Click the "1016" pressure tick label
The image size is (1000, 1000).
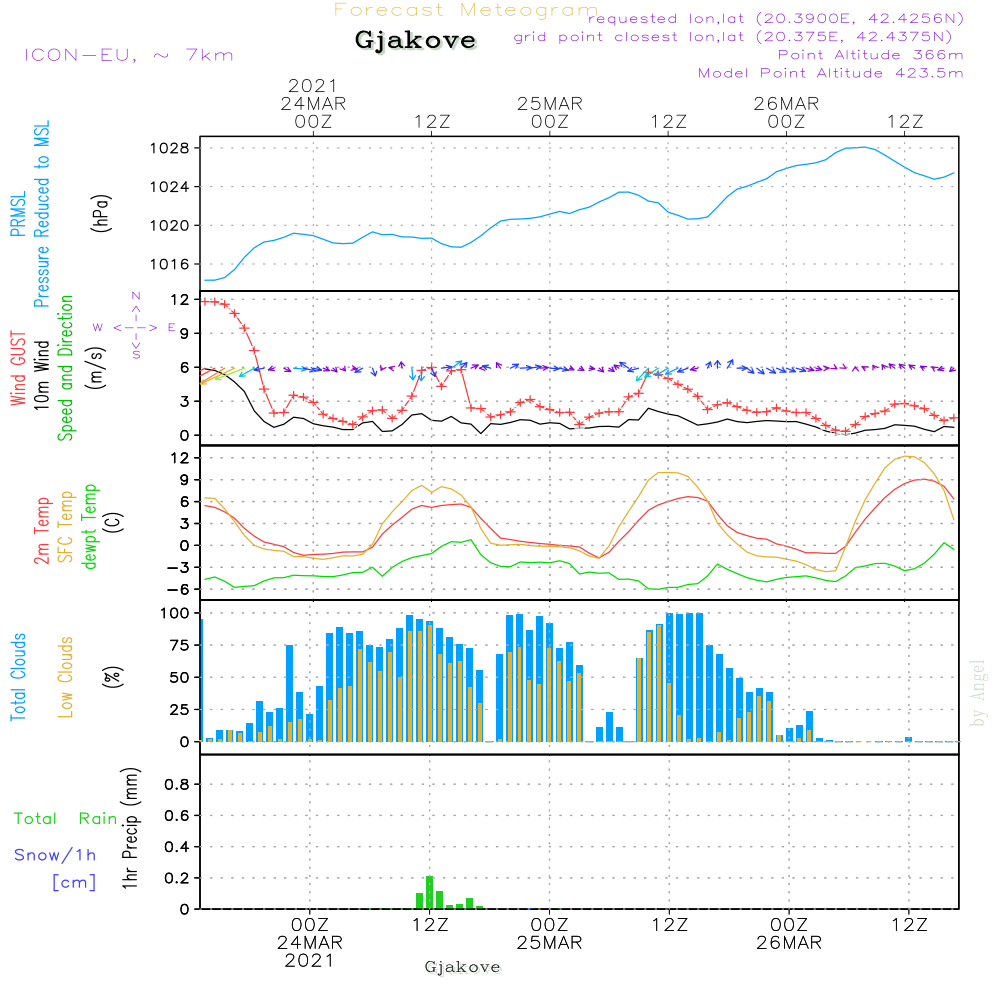point(169,264)
